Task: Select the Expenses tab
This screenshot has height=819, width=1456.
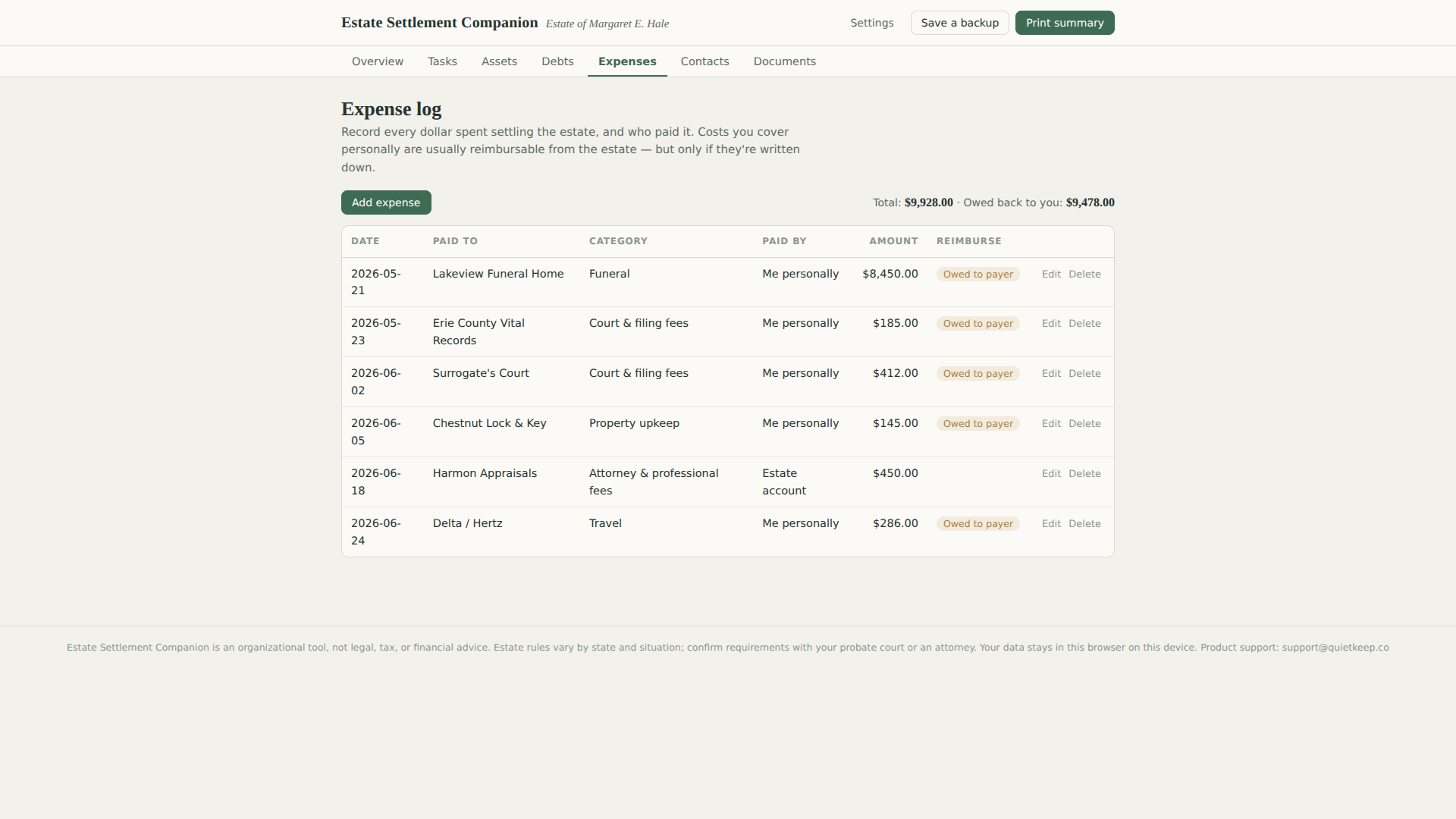Action: (x=627, y=61)
